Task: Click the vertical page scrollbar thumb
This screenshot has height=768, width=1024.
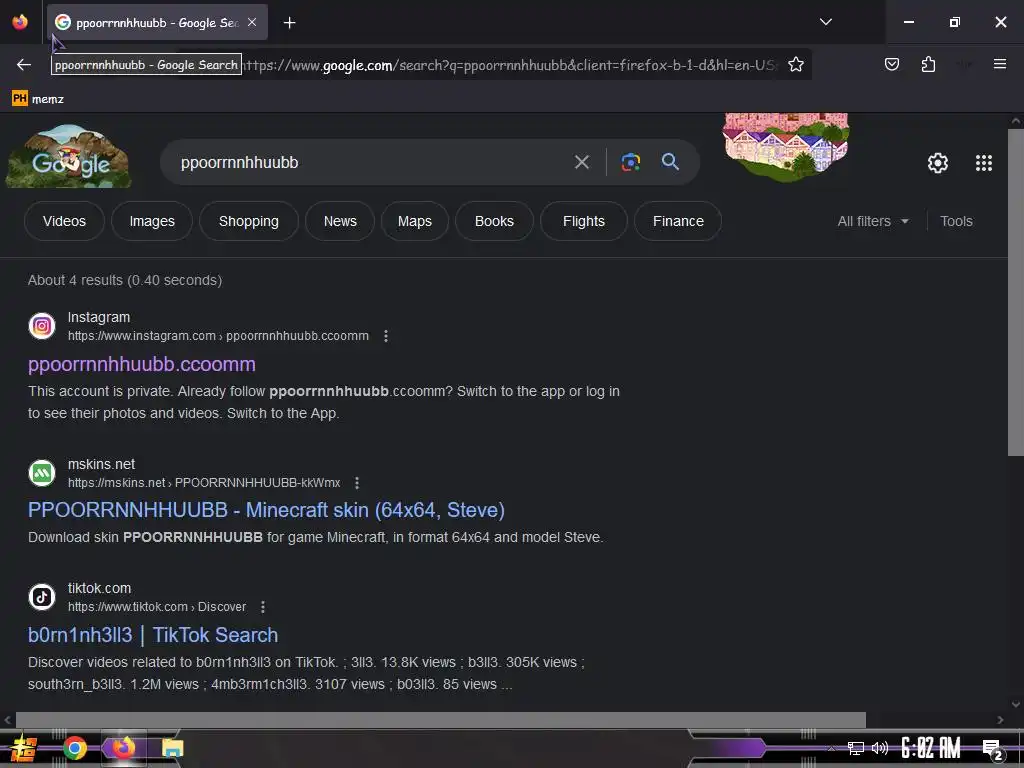Action: [x=1016, y=293]
